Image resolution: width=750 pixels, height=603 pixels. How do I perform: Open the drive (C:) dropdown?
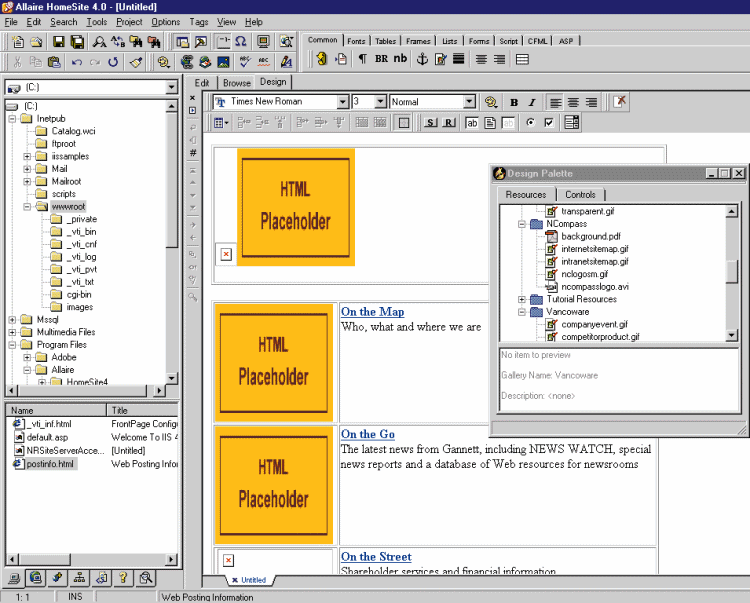coord(171,88)
